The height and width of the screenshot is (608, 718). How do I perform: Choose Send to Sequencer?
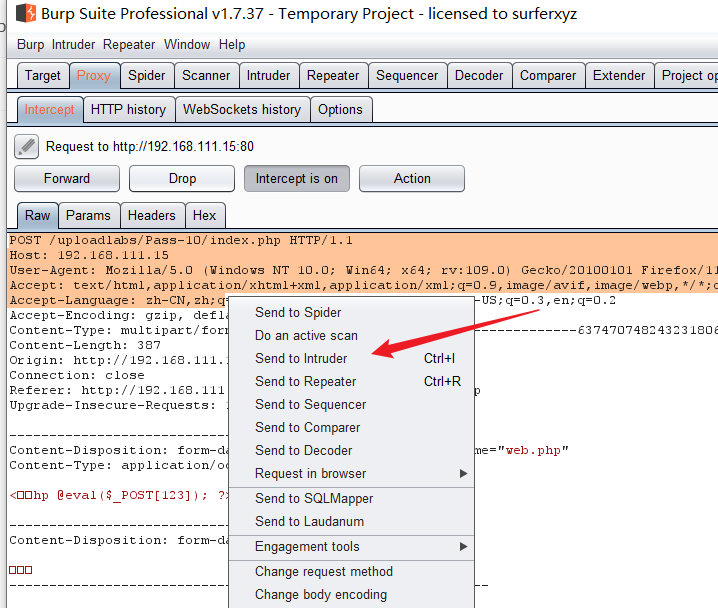pos(351,405)
